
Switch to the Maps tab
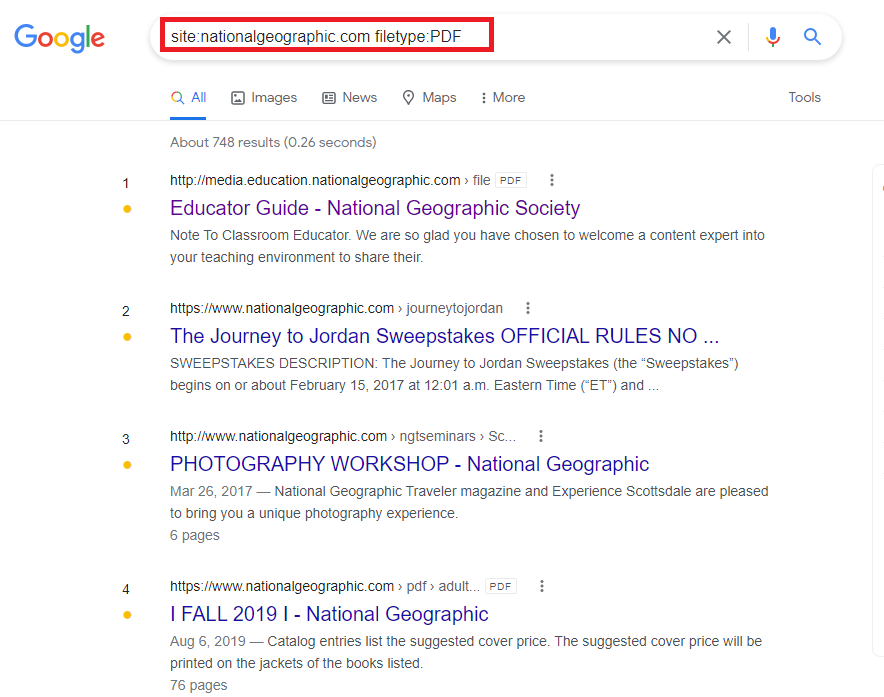tap(429, 97)
